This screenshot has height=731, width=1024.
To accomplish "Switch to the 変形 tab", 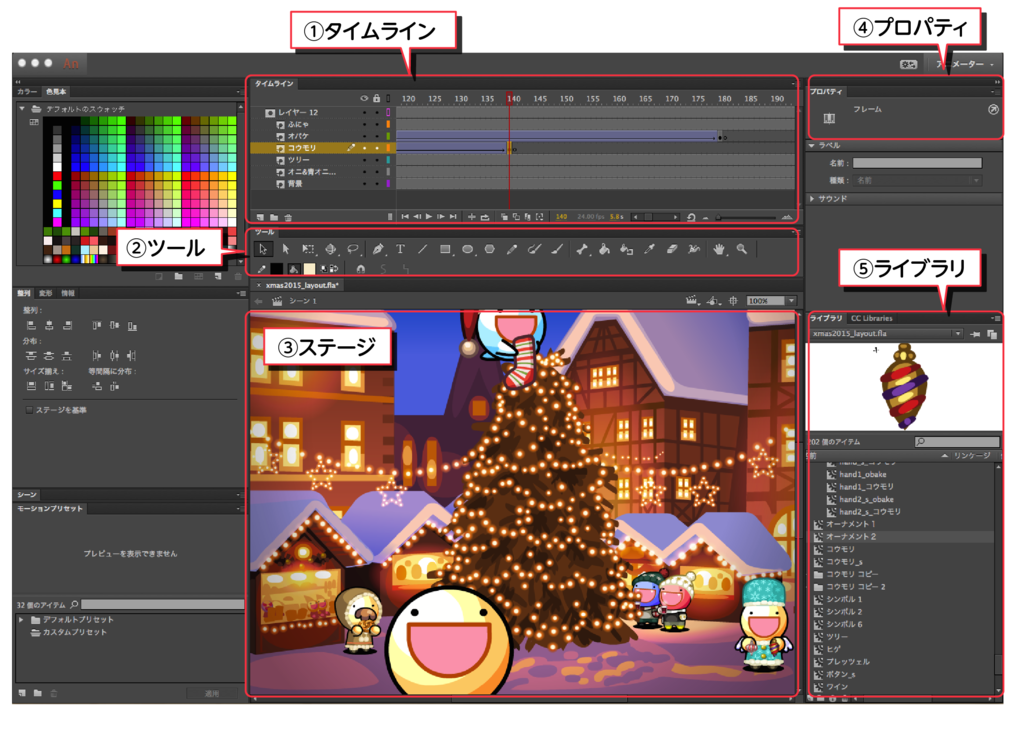I will pyautogui.click(x=46, y=293).
